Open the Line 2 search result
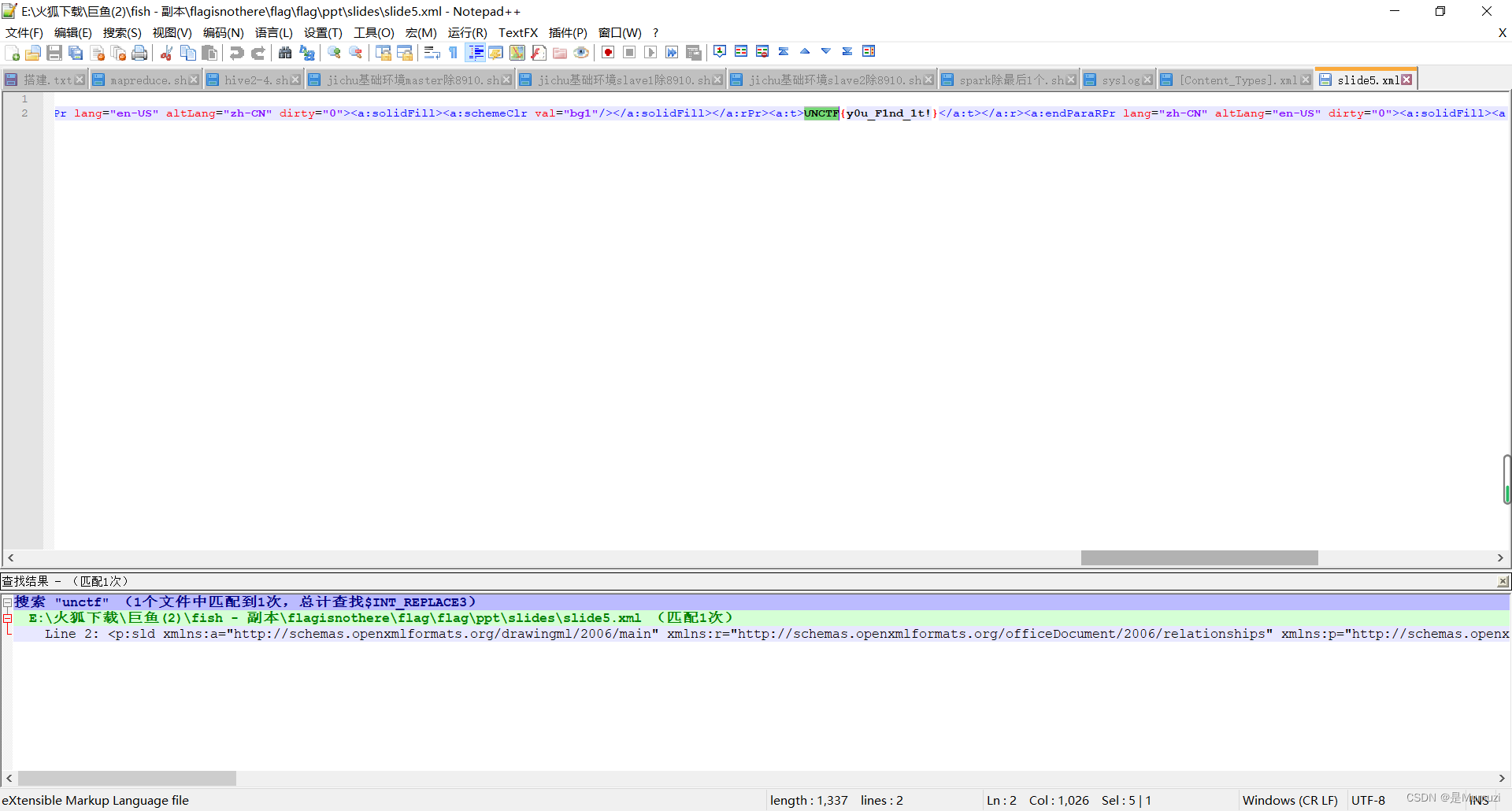Image resolution: width=1512 pixels, height=811 pixels. [762, 634]
